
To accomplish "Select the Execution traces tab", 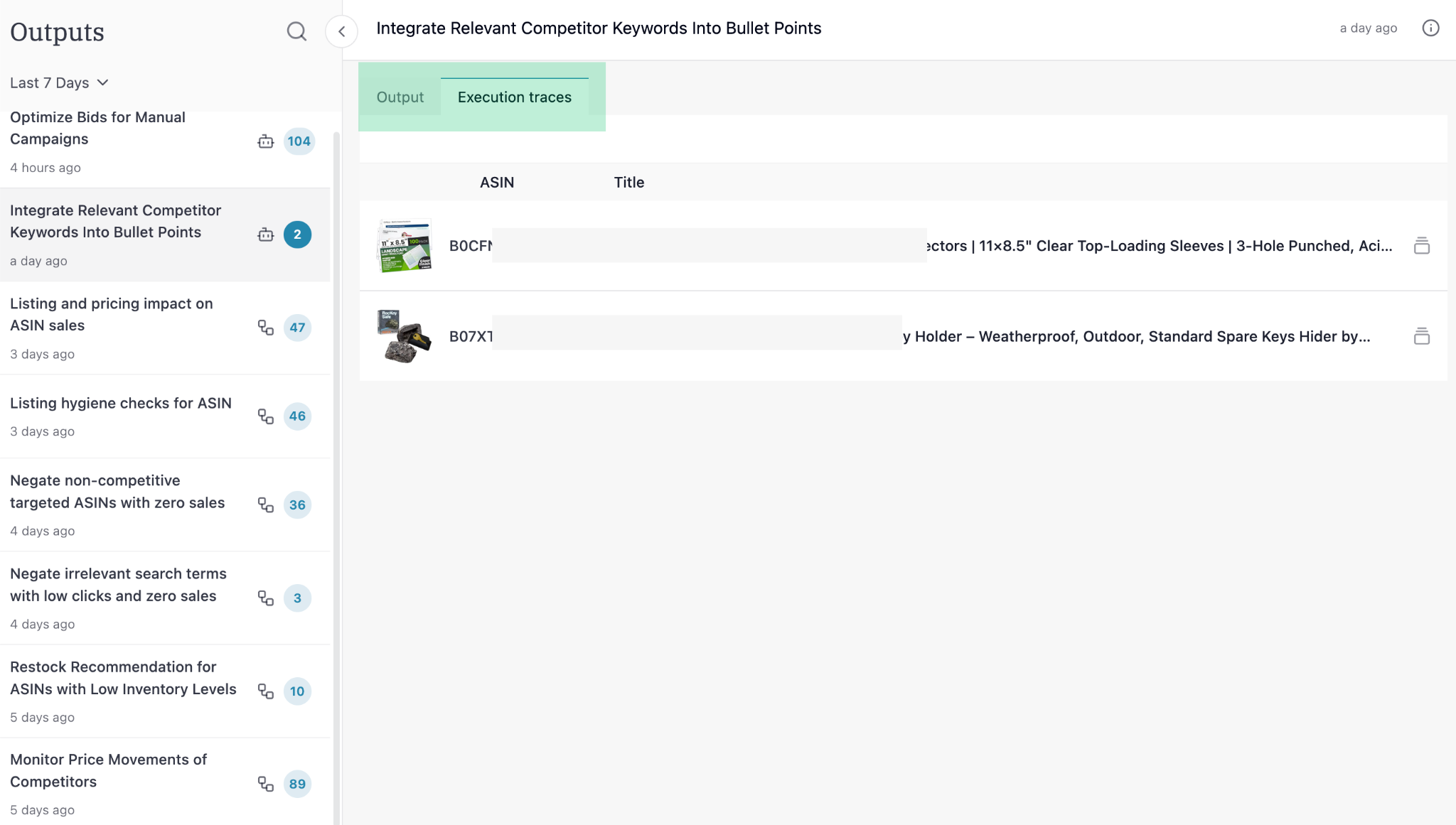I will 514,97.
